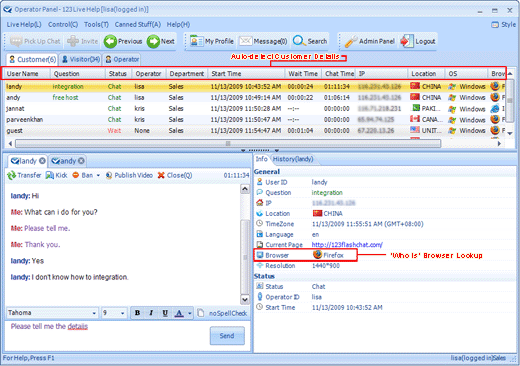Click chat transcript scroll down arrow
The image size is (520, 366).
245,299
